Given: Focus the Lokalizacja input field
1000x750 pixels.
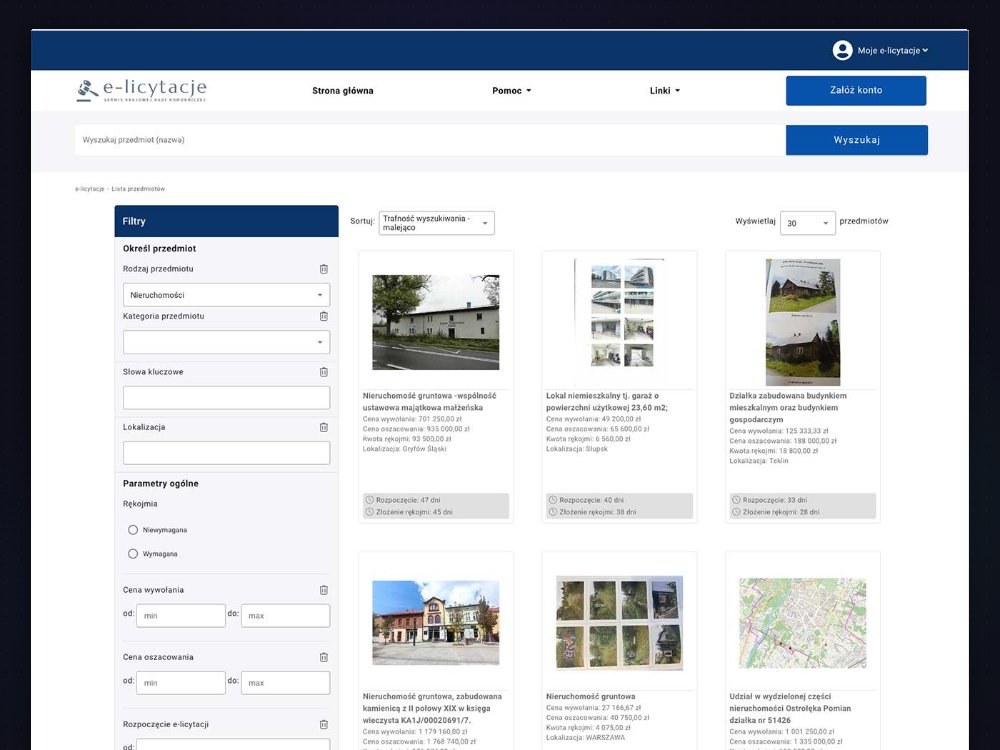Looking at the screenshot, I should pyautogui.click(x=226, y=453).
